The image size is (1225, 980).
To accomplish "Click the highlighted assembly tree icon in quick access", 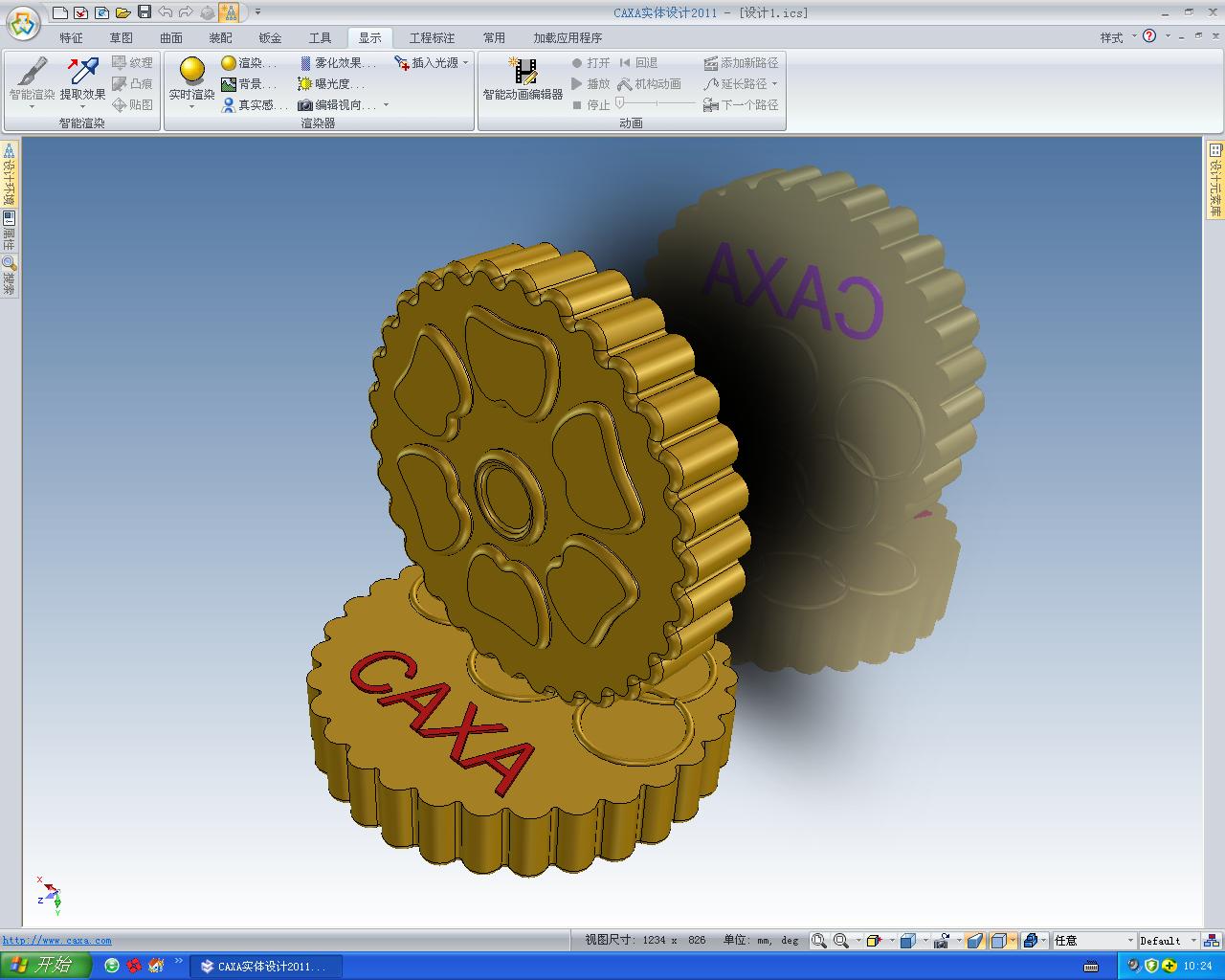I will pyautogui.click(x=230, y=12).
